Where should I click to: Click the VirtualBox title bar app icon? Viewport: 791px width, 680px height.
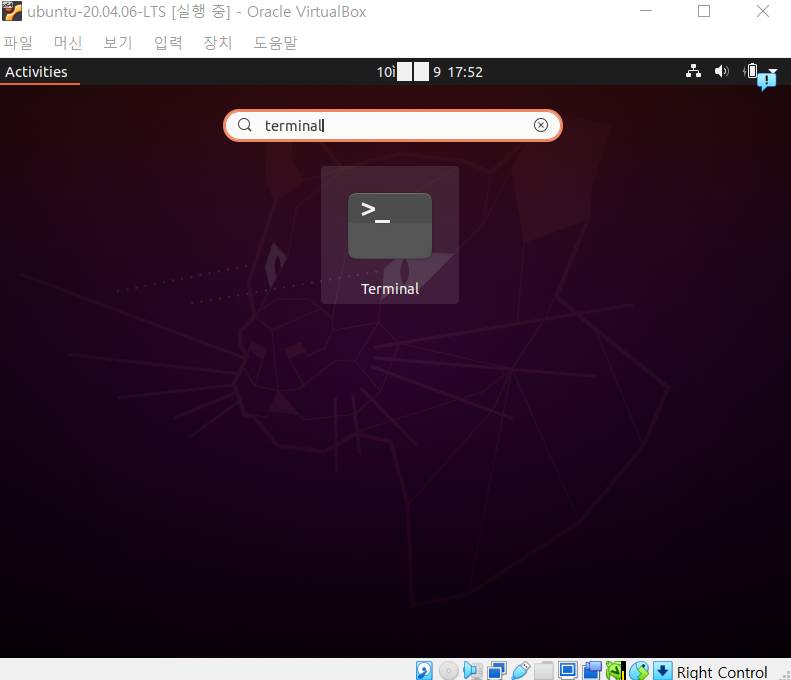(x=12, y=11)
